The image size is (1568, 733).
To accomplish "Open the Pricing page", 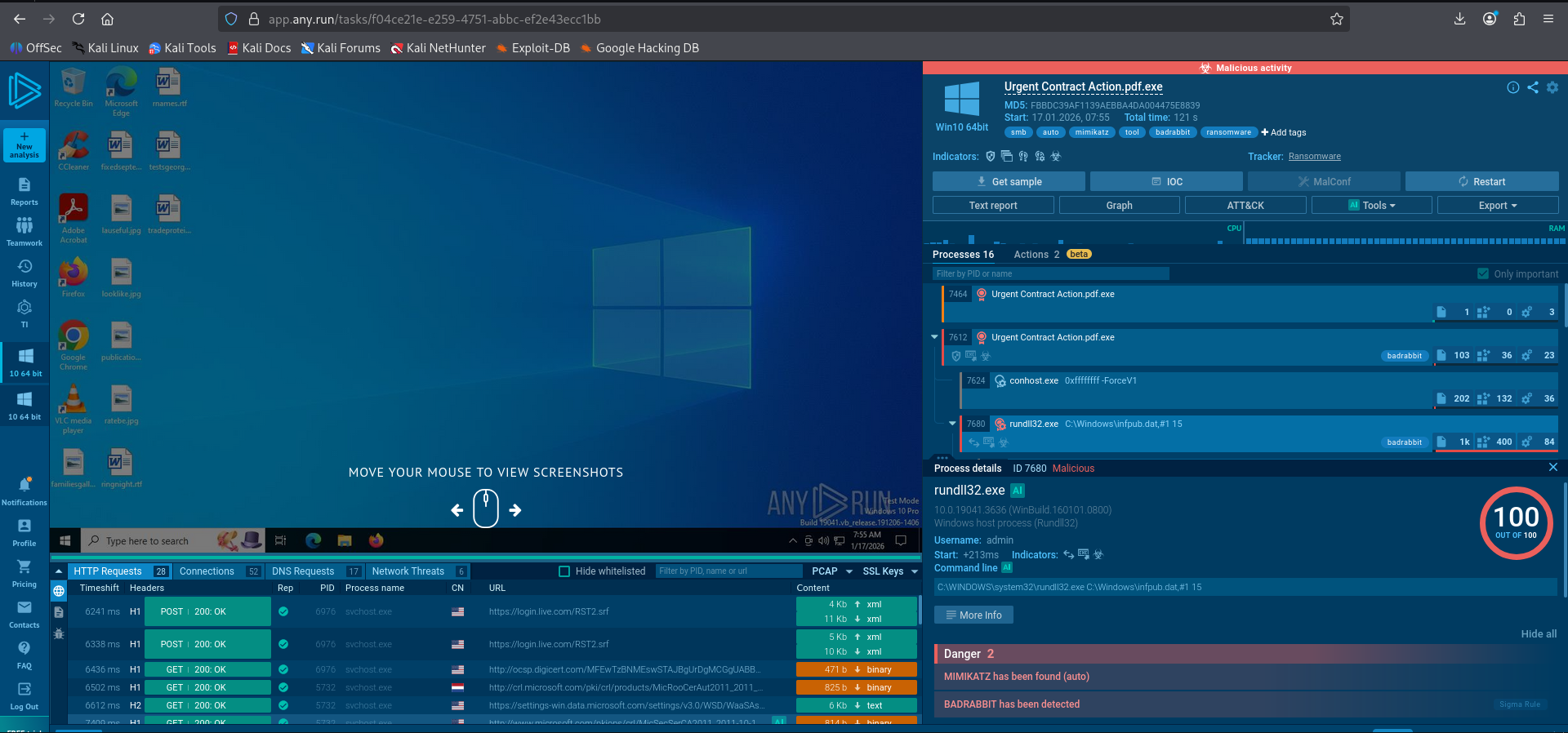I will click(24, 573).
